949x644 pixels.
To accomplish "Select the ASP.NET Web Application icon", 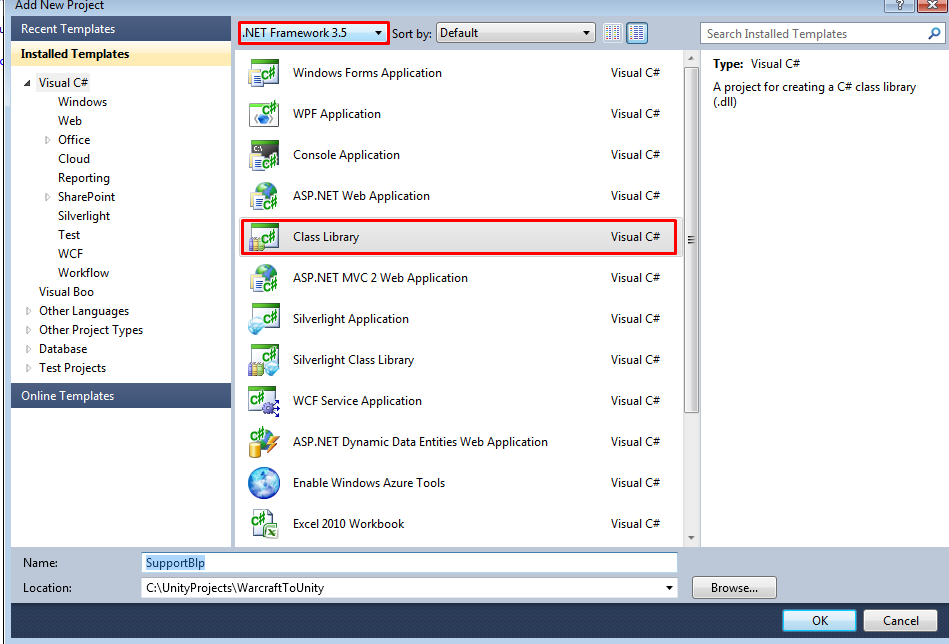I will click(x=264, y=196).
